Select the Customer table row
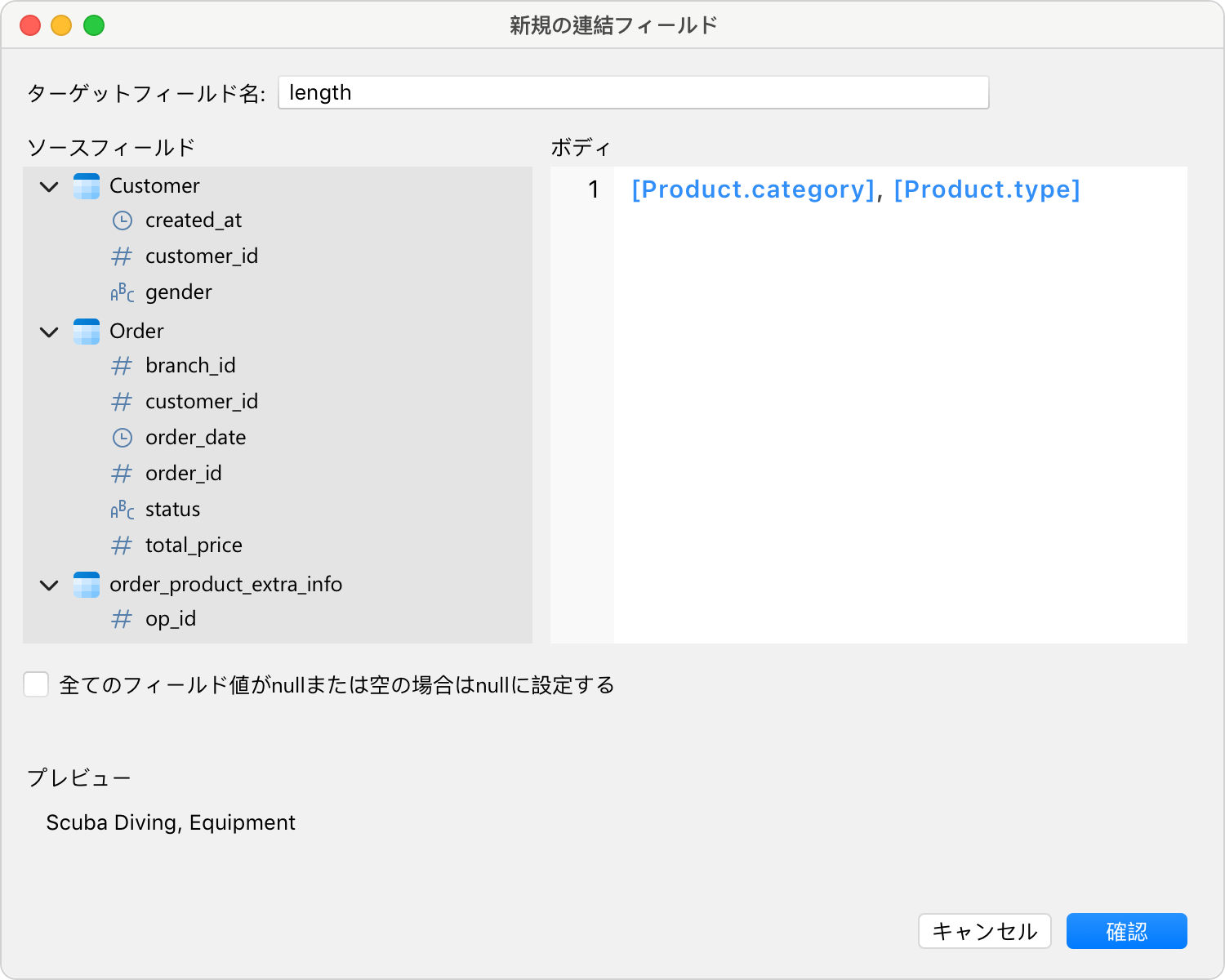This screenshot has height=980, width=1225. [278, 186]
